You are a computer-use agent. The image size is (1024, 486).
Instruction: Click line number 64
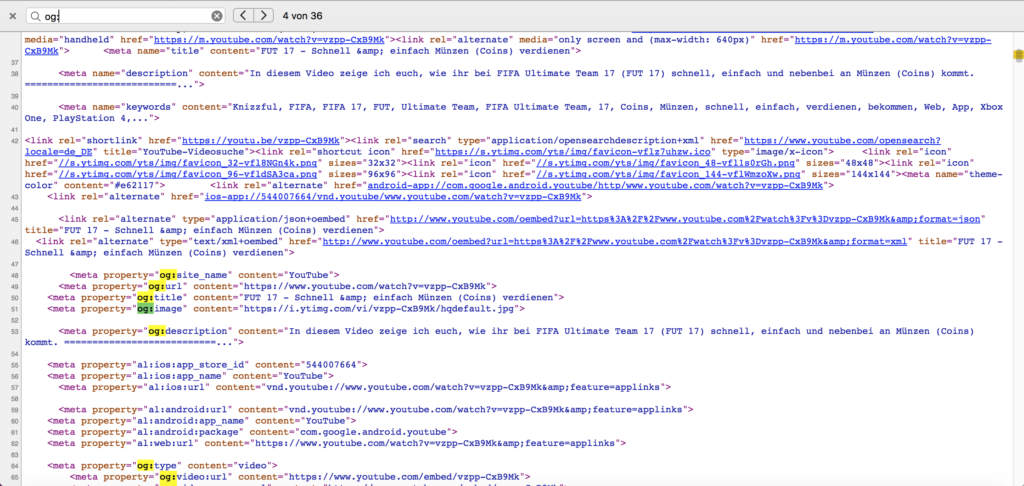[x=14, y=466]
